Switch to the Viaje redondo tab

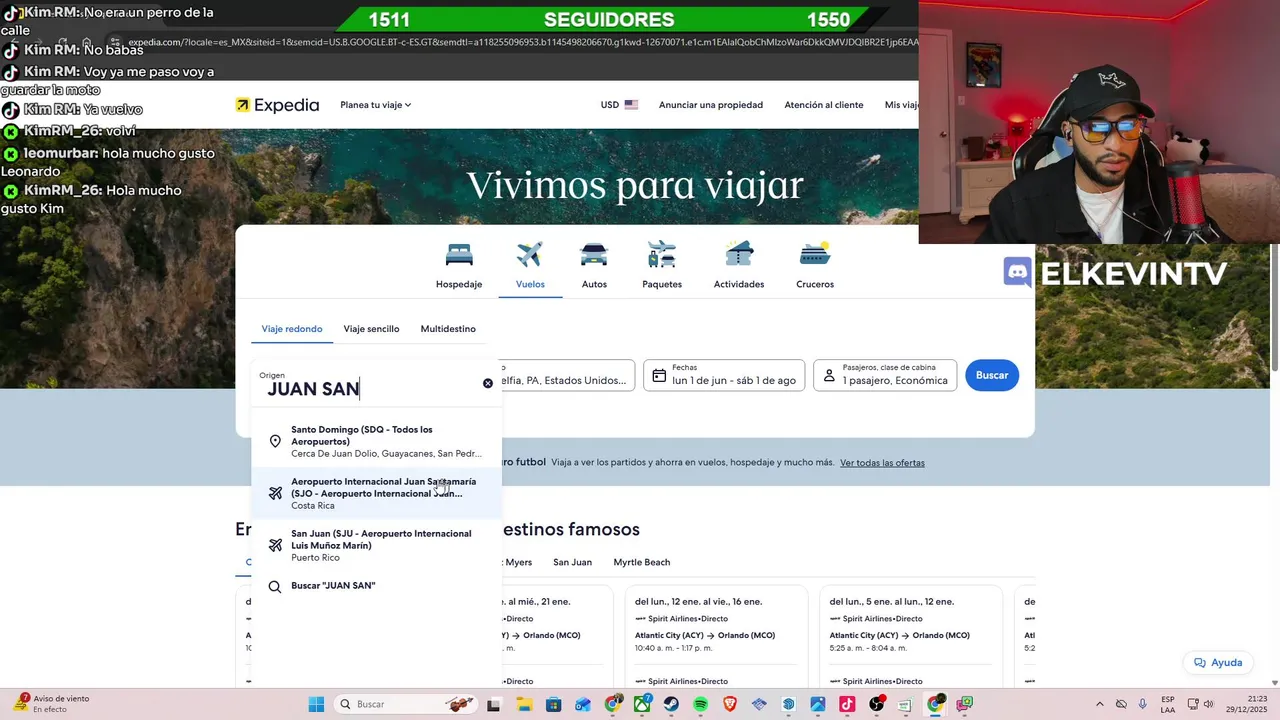pyautogui.click(x=292, y=329)
